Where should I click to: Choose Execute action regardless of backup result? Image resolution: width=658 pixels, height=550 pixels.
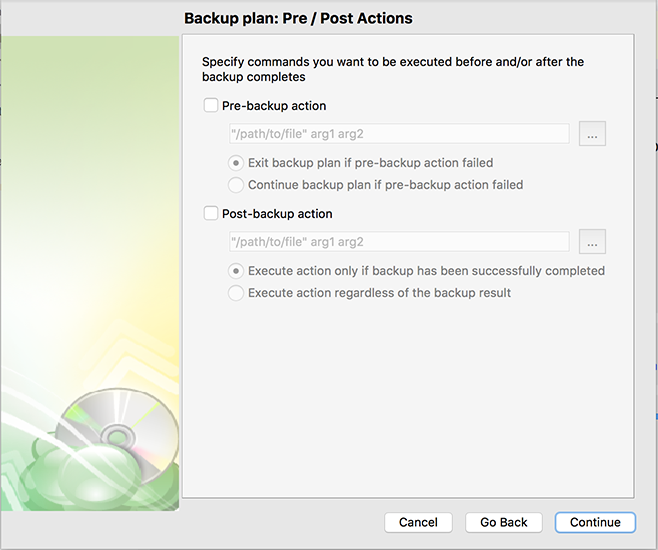(x=236, y=293)
